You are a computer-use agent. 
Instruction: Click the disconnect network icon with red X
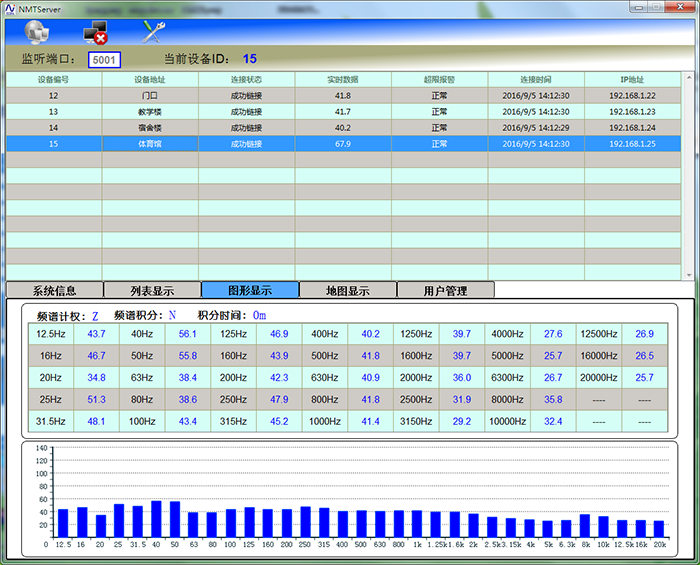click(x=94, y=31)
